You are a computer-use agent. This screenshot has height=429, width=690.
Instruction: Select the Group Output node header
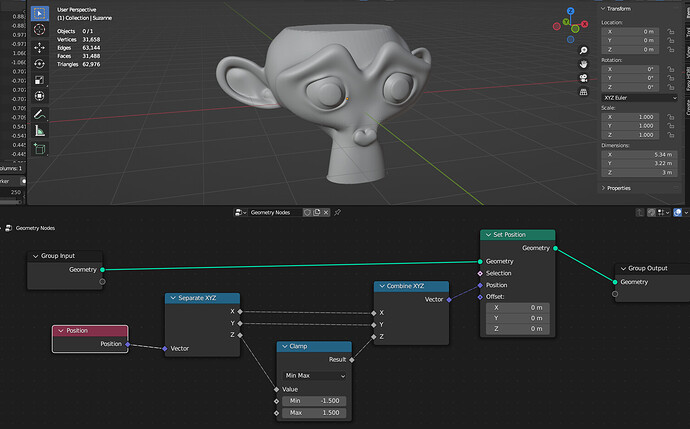tap(653, 268)
